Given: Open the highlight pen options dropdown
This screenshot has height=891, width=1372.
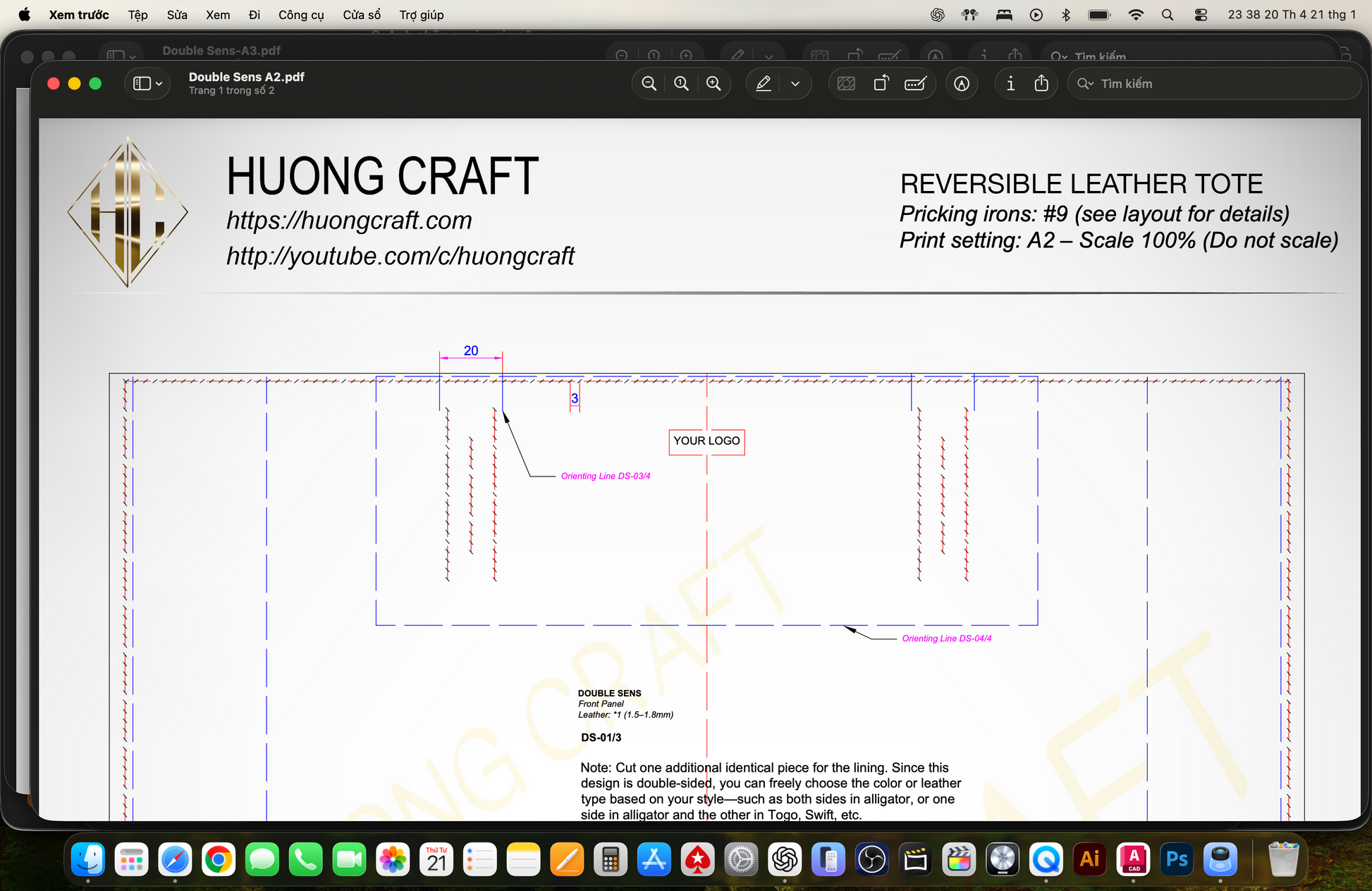Looking at the screenshot, I should pos(795,84).
